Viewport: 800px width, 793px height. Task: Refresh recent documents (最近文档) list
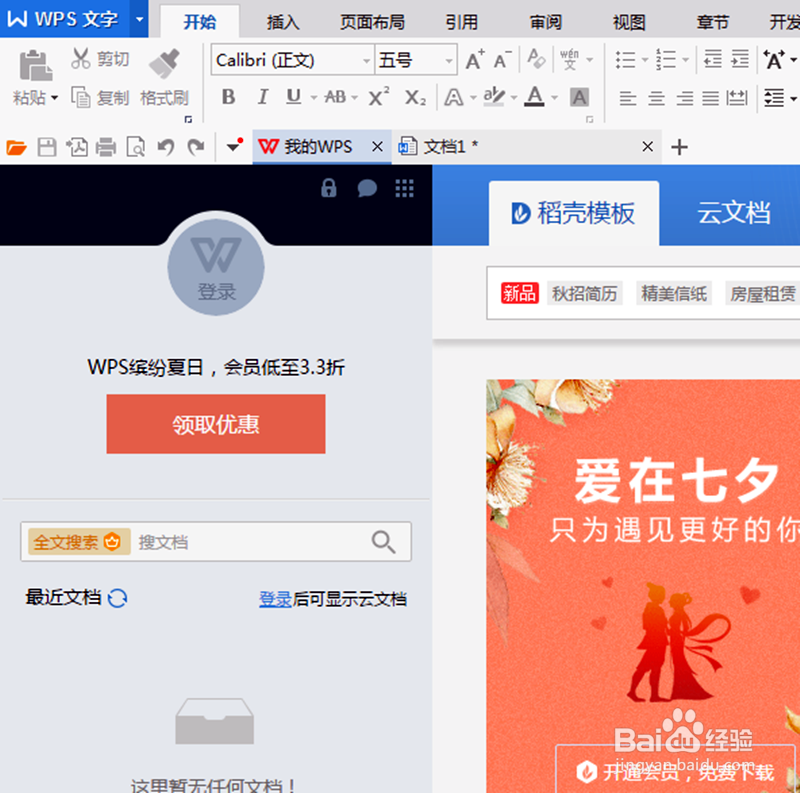coord(119,597)
